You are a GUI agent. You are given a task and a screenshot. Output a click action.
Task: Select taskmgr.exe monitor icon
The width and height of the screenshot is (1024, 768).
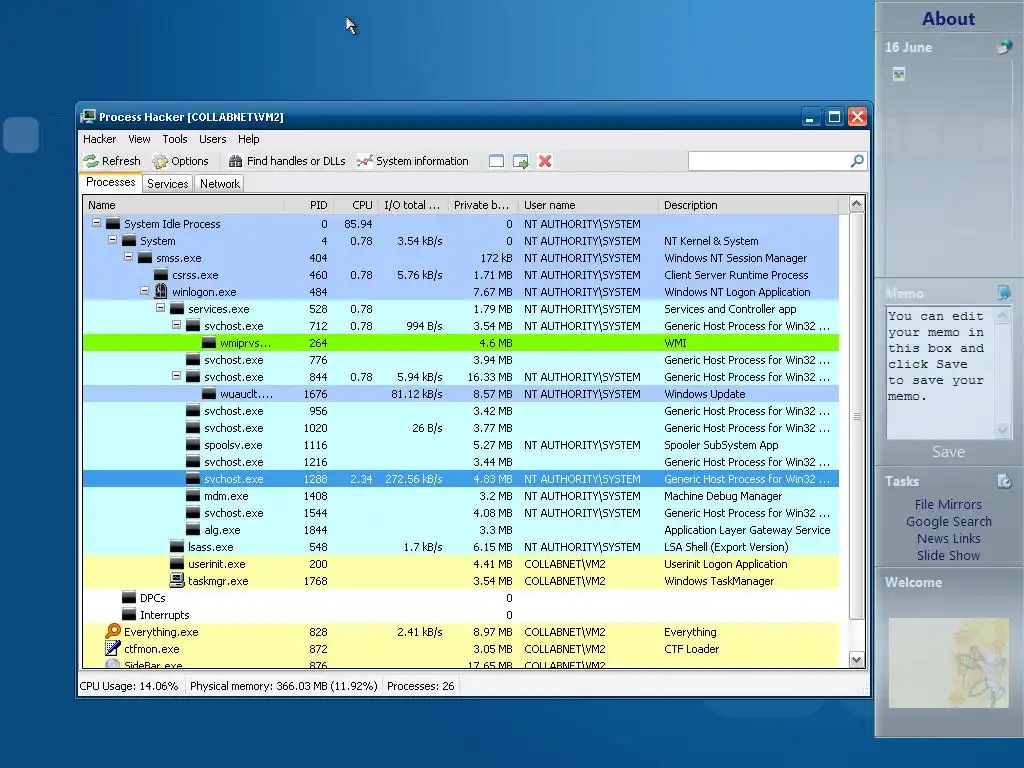point(177,581)
